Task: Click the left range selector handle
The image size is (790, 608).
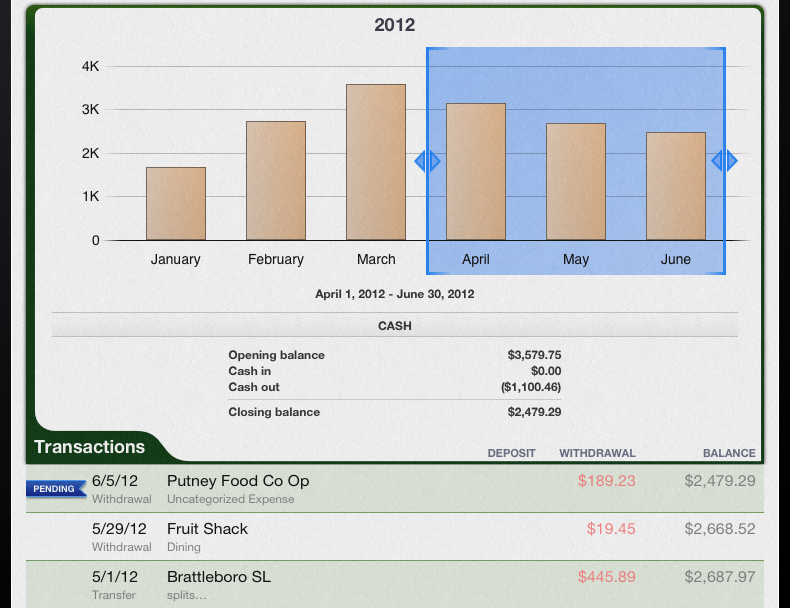Action: click(x=427, y=161)
